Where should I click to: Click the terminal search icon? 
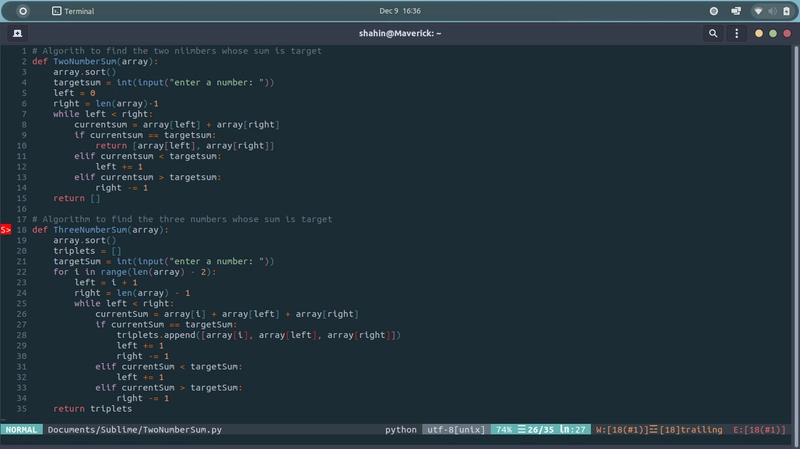coord(714,33)
